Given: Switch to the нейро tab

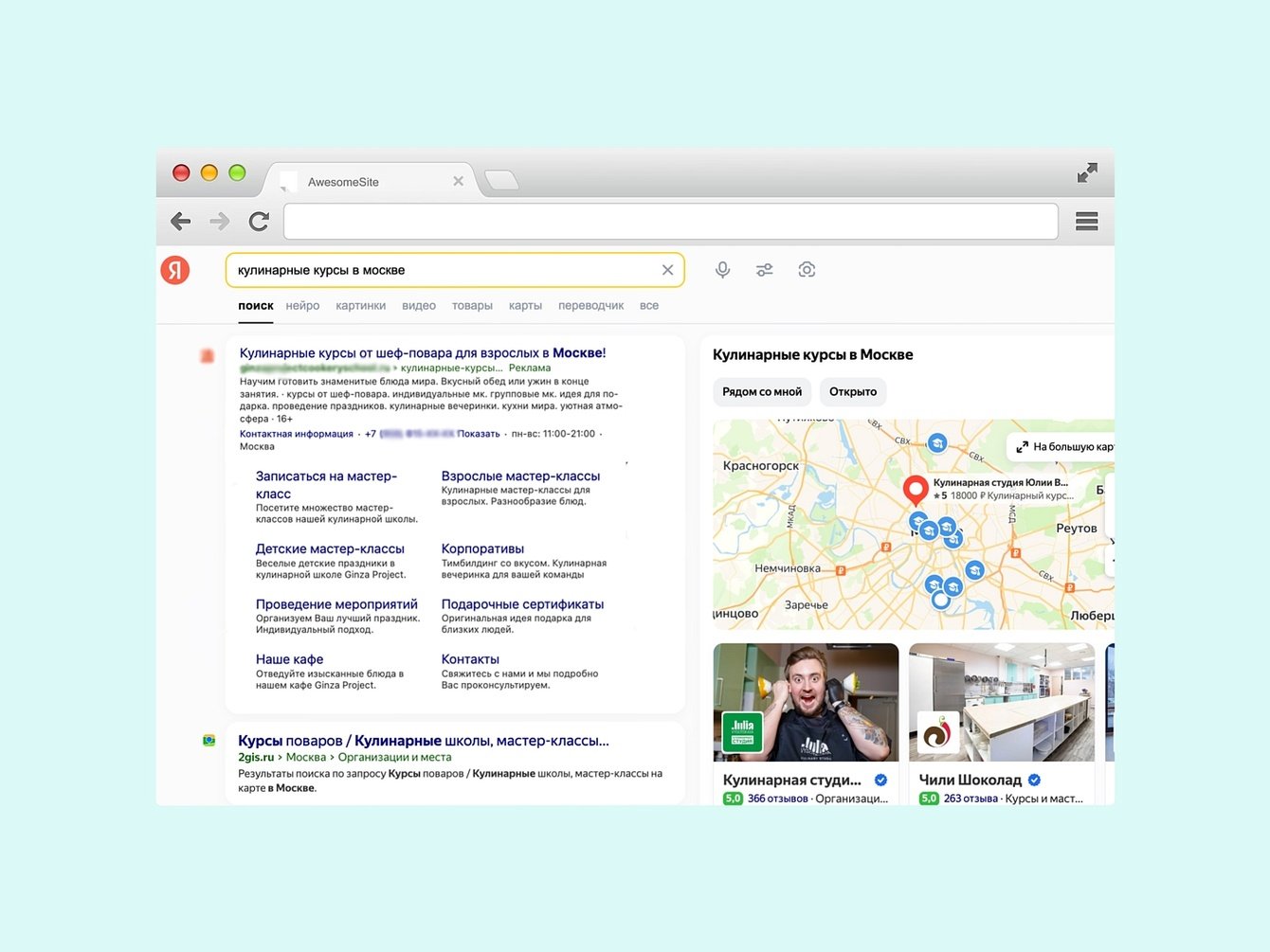Looking at the screenshot, I should pyautogui.click(x=302, y=306).
